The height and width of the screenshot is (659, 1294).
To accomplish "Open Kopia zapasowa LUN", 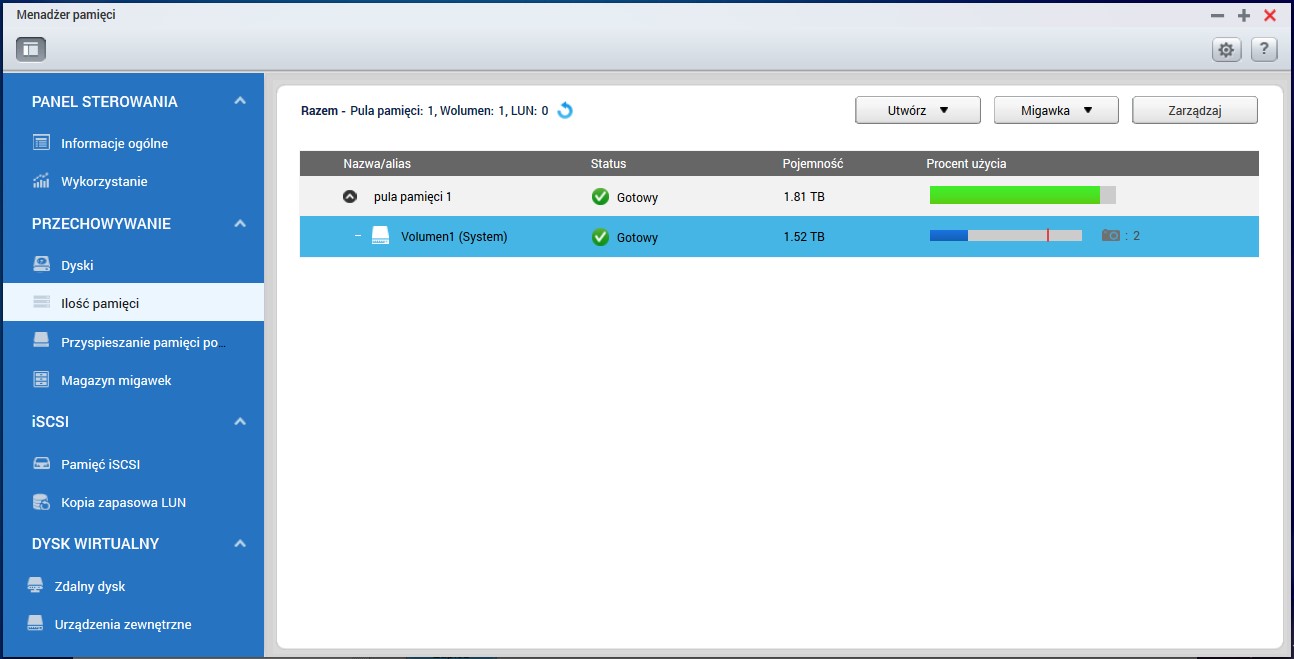I will (123, 502).
